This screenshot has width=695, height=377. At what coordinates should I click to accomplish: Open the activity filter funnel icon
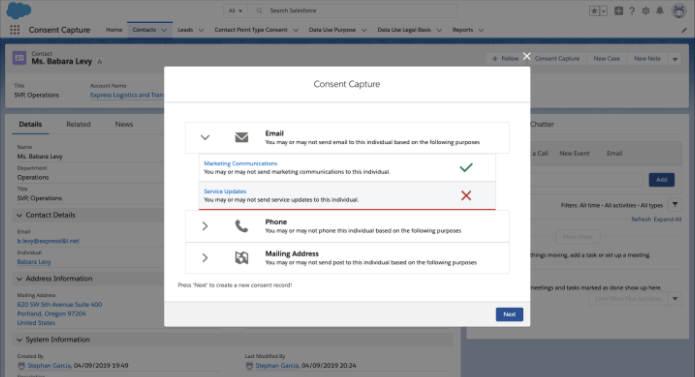point(675,205)
